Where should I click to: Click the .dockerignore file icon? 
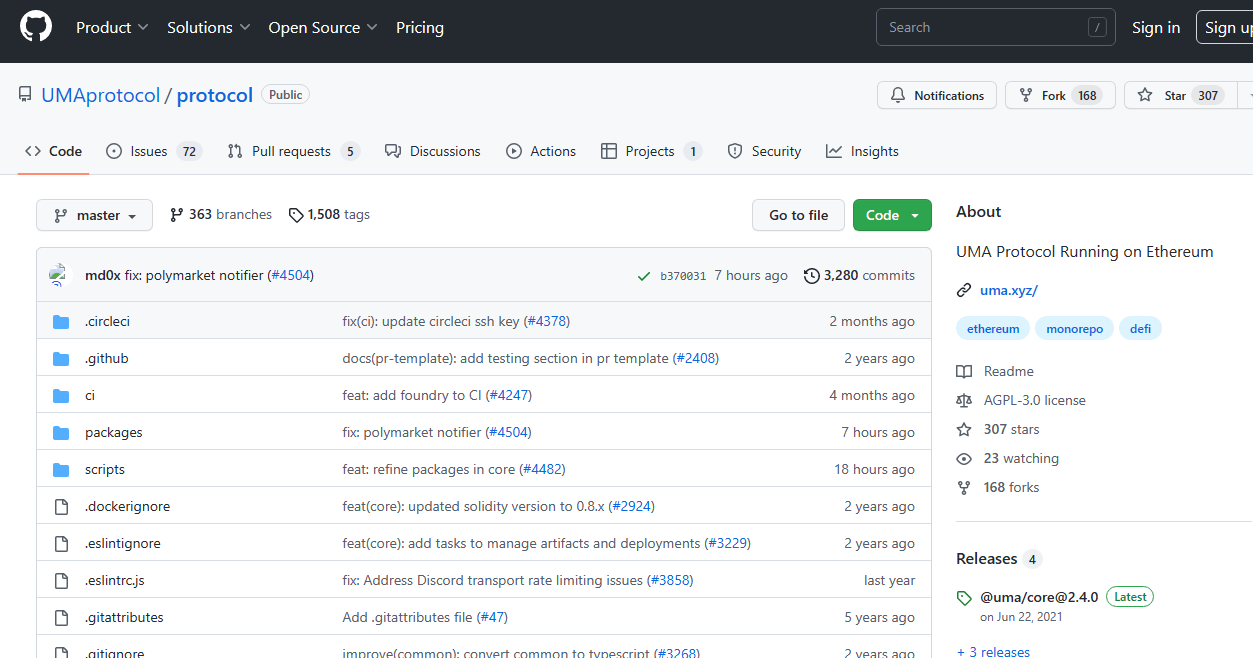point(61,507)
